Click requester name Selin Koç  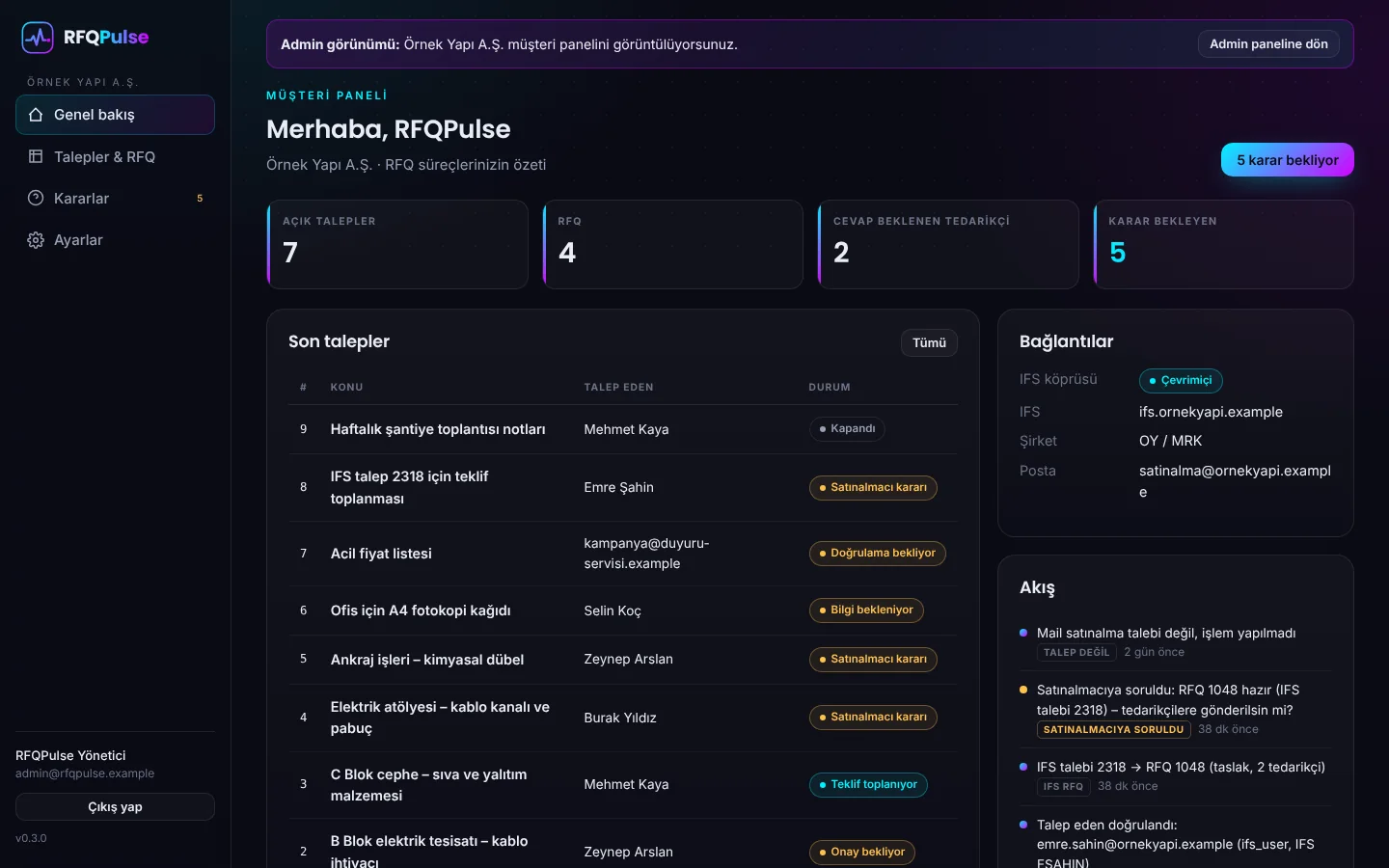click(x=613, y=610)
